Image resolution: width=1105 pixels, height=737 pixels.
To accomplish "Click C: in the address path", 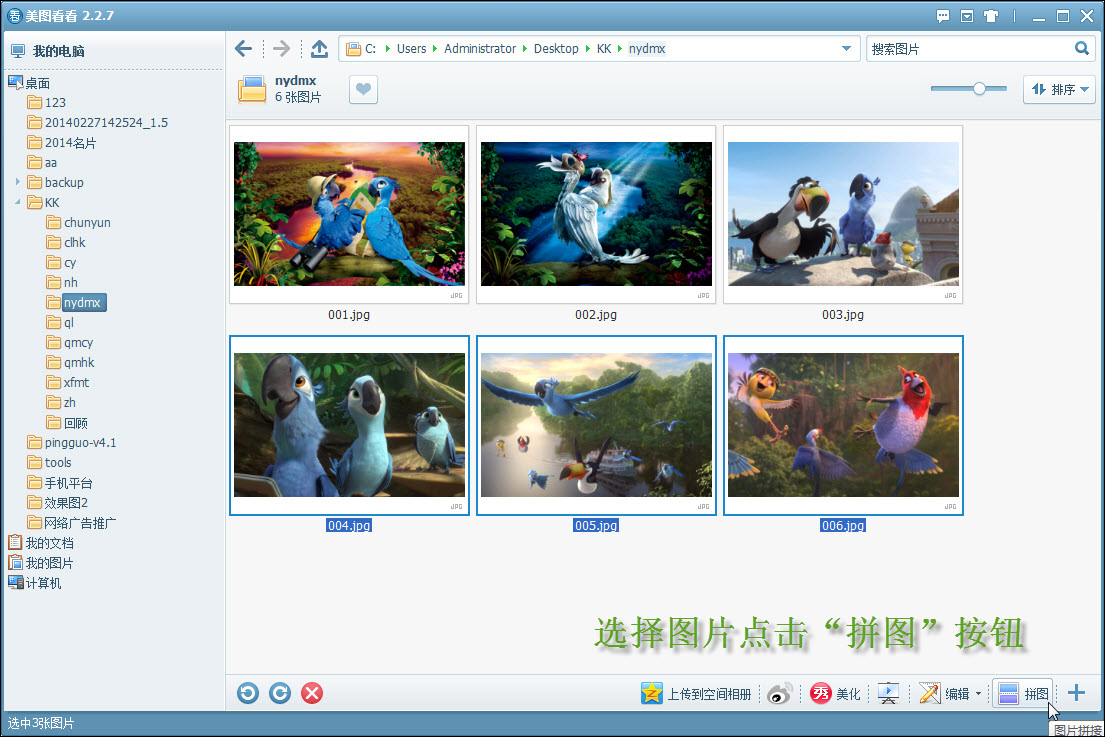I will tap(370, 49).
